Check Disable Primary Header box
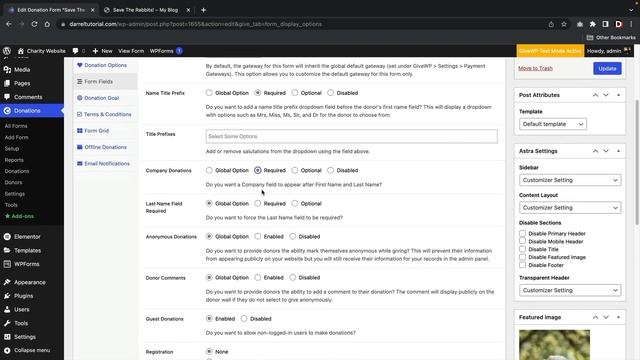This screenshot has height=360, width=640. [522, 233]
